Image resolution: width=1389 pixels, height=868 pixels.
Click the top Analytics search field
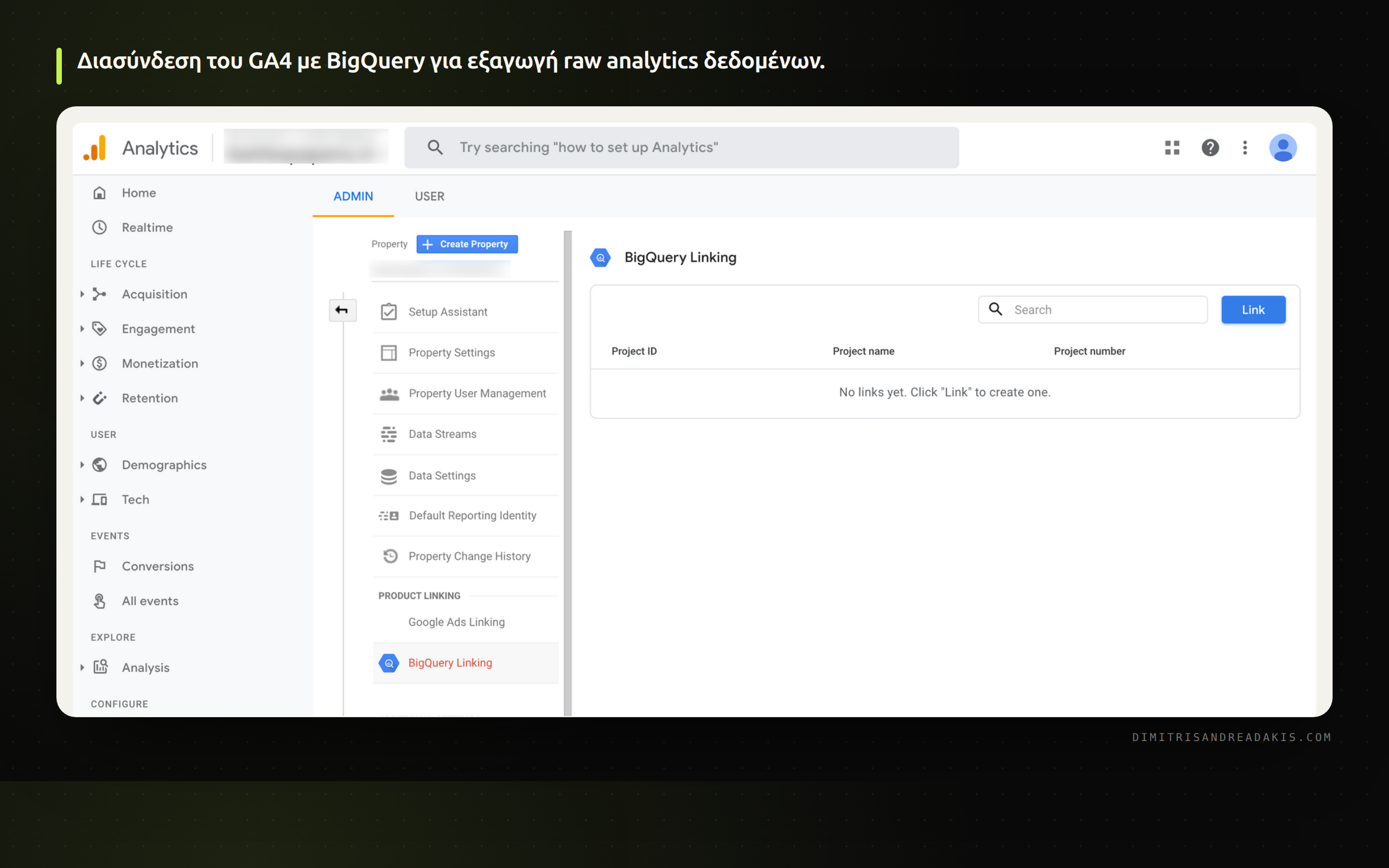click(681, 148)
